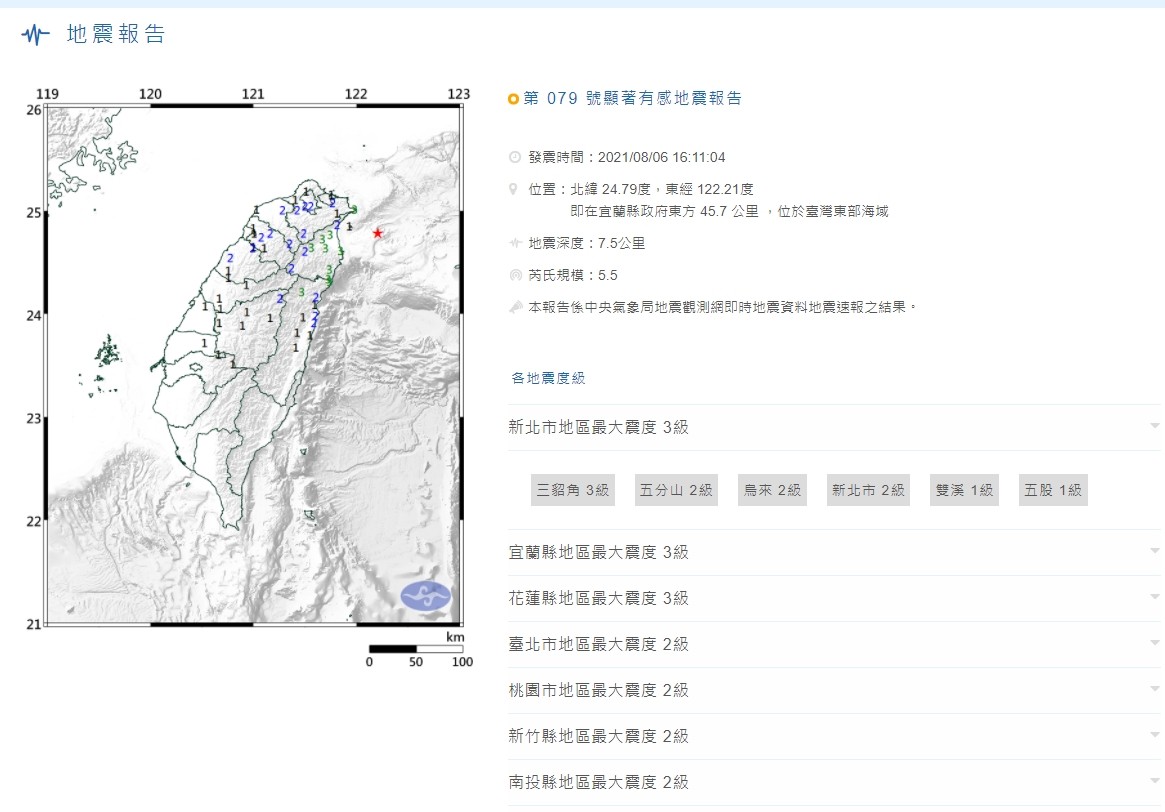Viewport: 1165px width, 812px height.
Task: Open the 臺北市地區最大震度 2級 dropdown arrow
Action: [1155, 644]
